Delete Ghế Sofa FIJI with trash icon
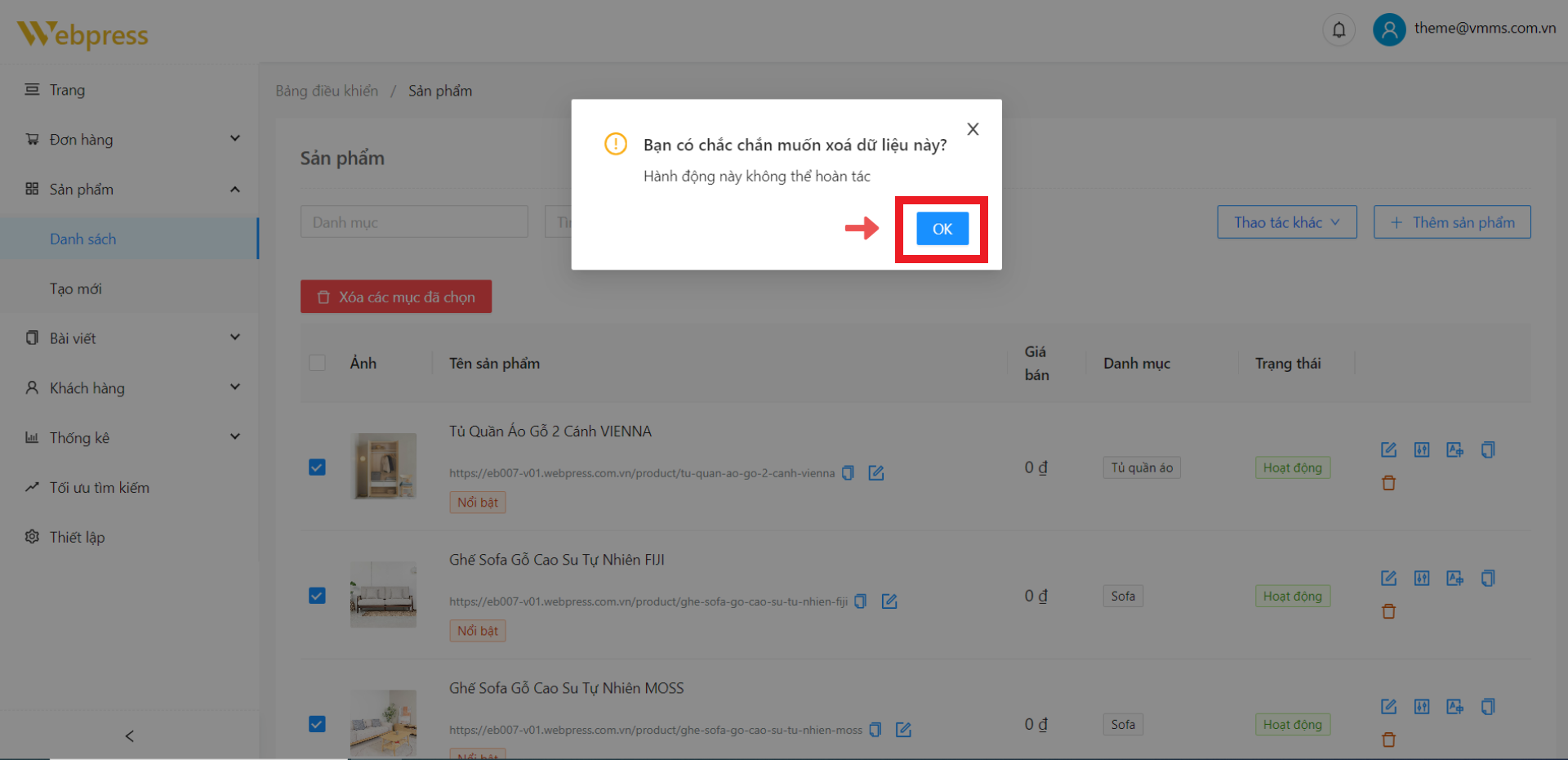The height and width of the screenshot is (760, 1568). point(1388,611)
